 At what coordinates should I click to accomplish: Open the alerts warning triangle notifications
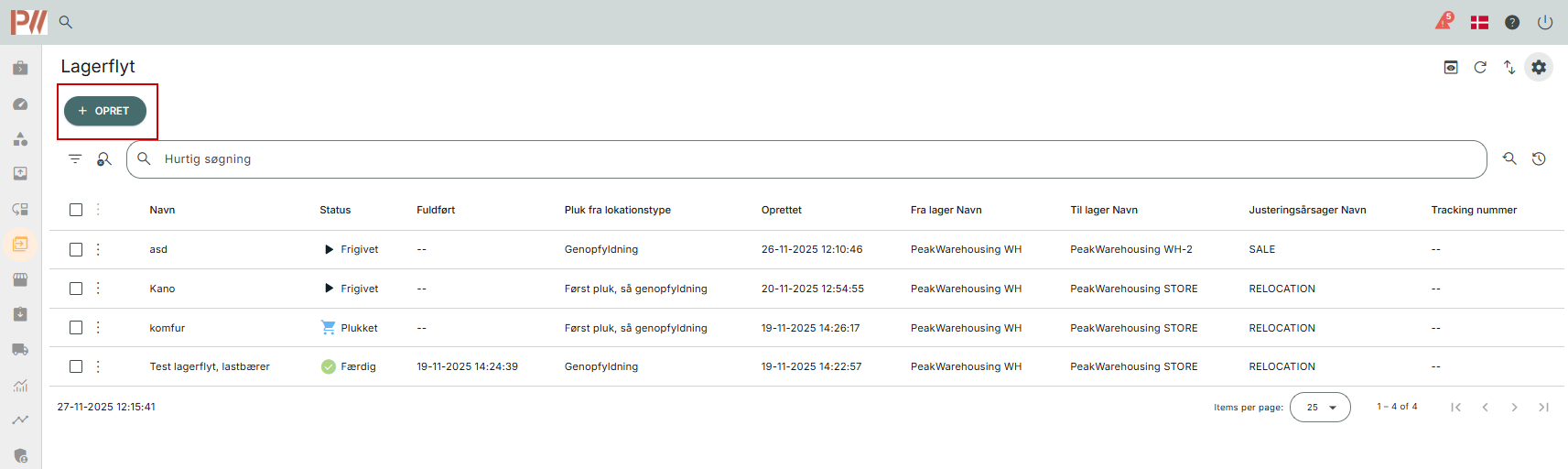(x=1444, y=21)
